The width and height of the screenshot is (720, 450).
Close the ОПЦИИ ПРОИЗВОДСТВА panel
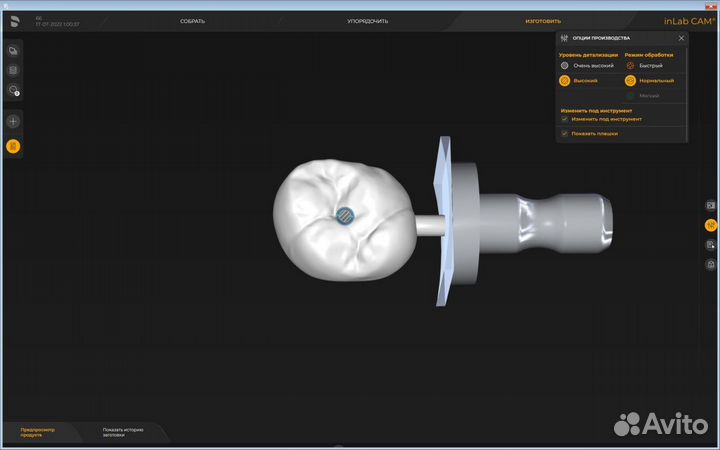point(681,38)
